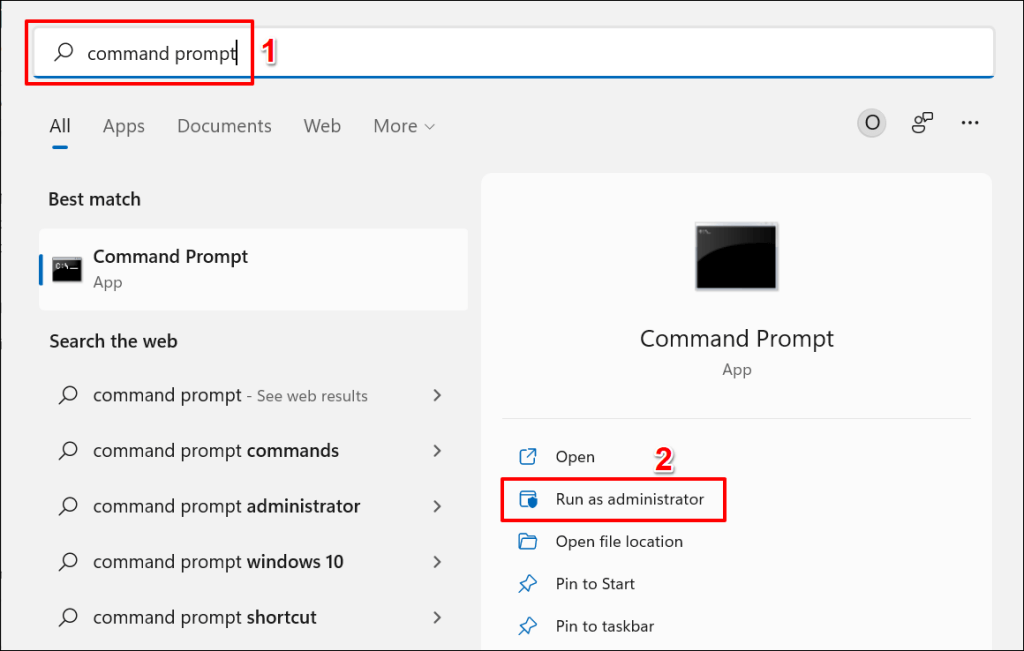Open the search options ellipsis menu
The width and height of the screenshot is (1024, 651).
969,122
